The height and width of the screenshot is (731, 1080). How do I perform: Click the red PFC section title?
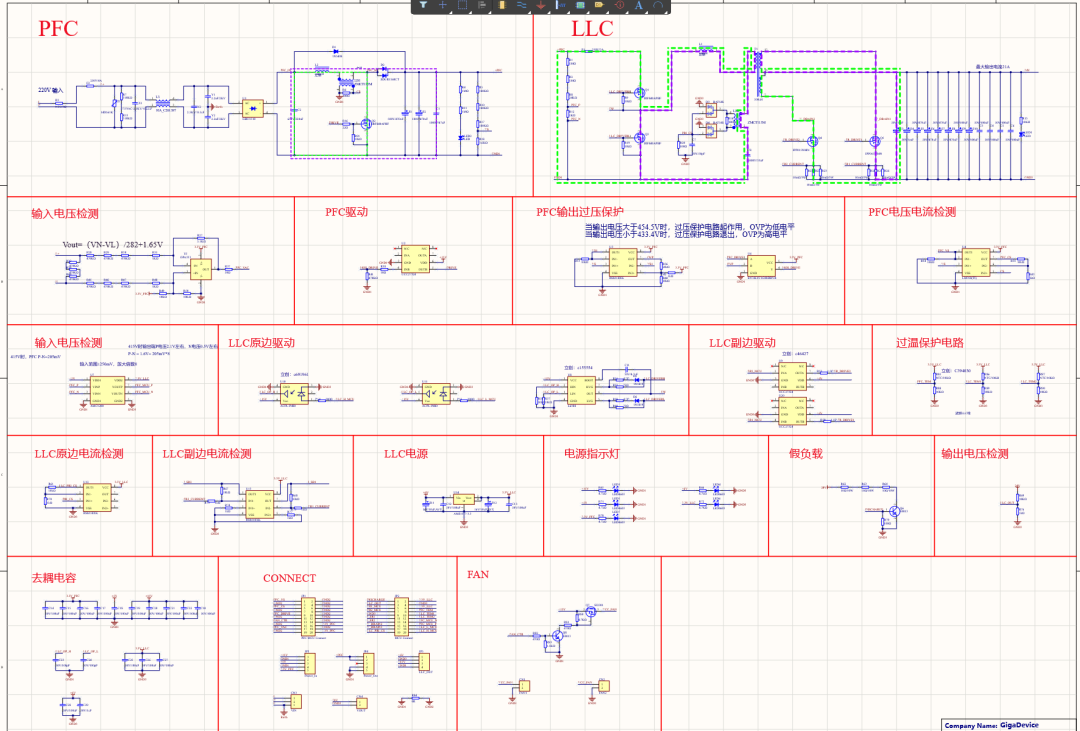[58, 29]
